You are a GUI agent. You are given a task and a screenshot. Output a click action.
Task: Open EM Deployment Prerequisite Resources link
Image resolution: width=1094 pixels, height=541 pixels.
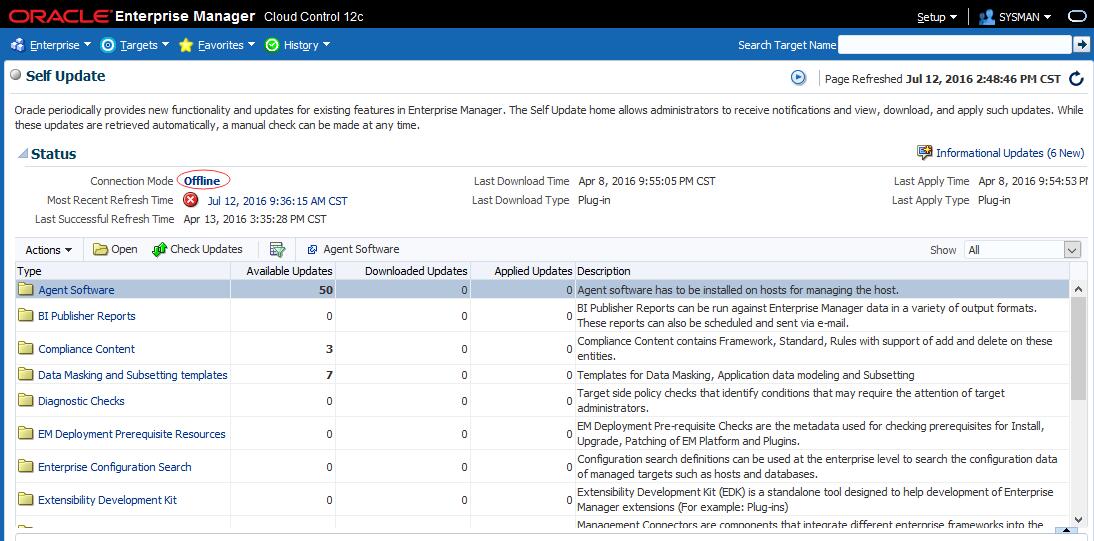coord(132,434)
